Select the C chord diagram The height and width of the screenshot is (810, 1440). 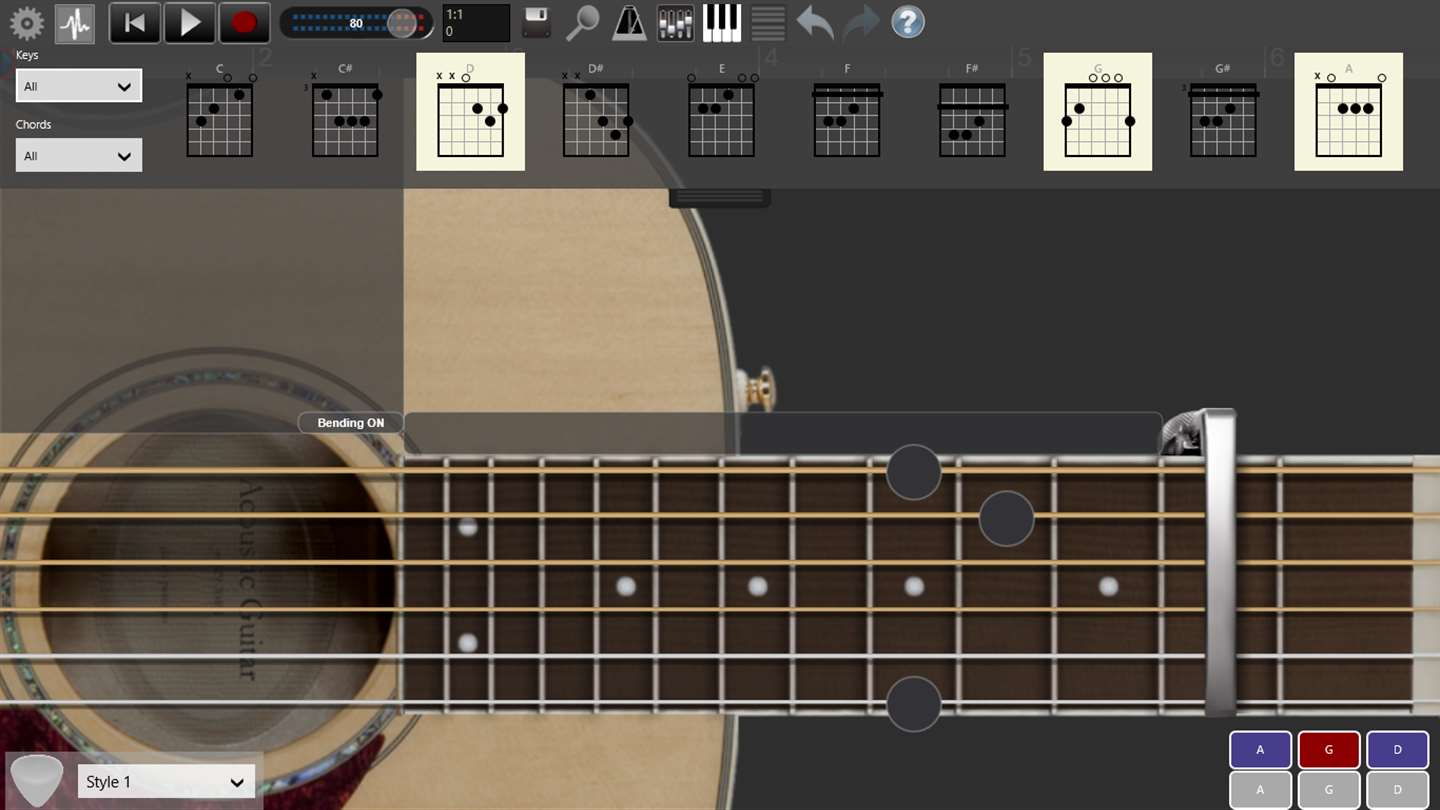coord(220,112)
